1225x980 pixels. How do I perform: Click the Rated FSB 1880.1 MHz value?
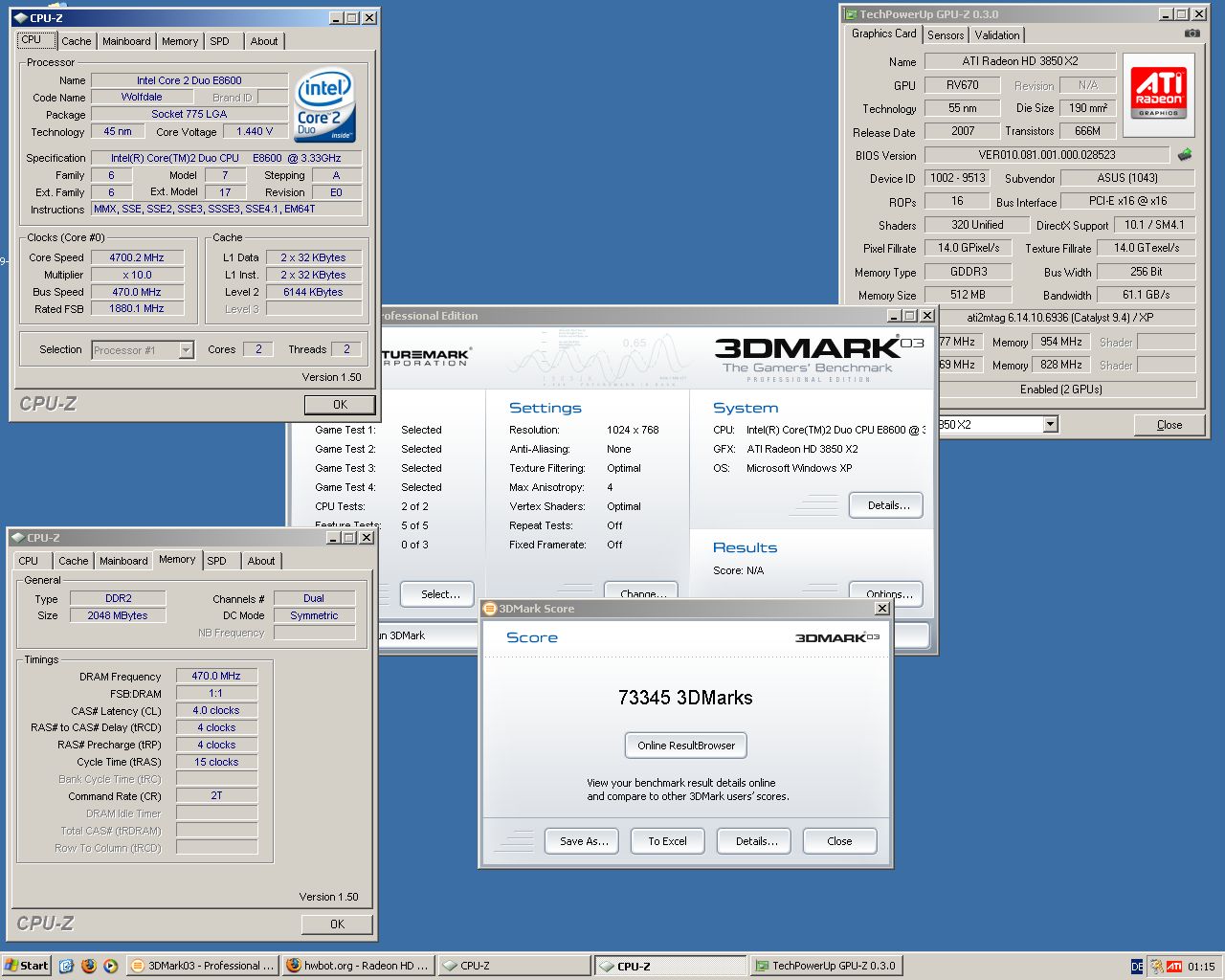click(137, 309)
